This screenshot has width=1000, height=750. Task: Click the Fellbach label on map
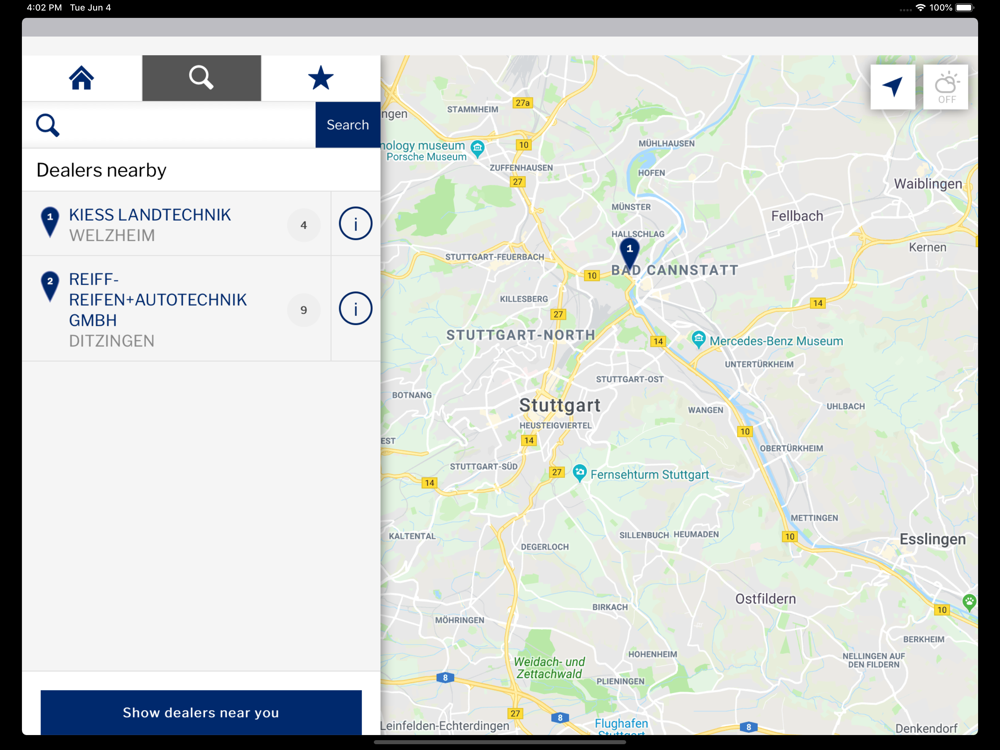(x=797, y=216)
